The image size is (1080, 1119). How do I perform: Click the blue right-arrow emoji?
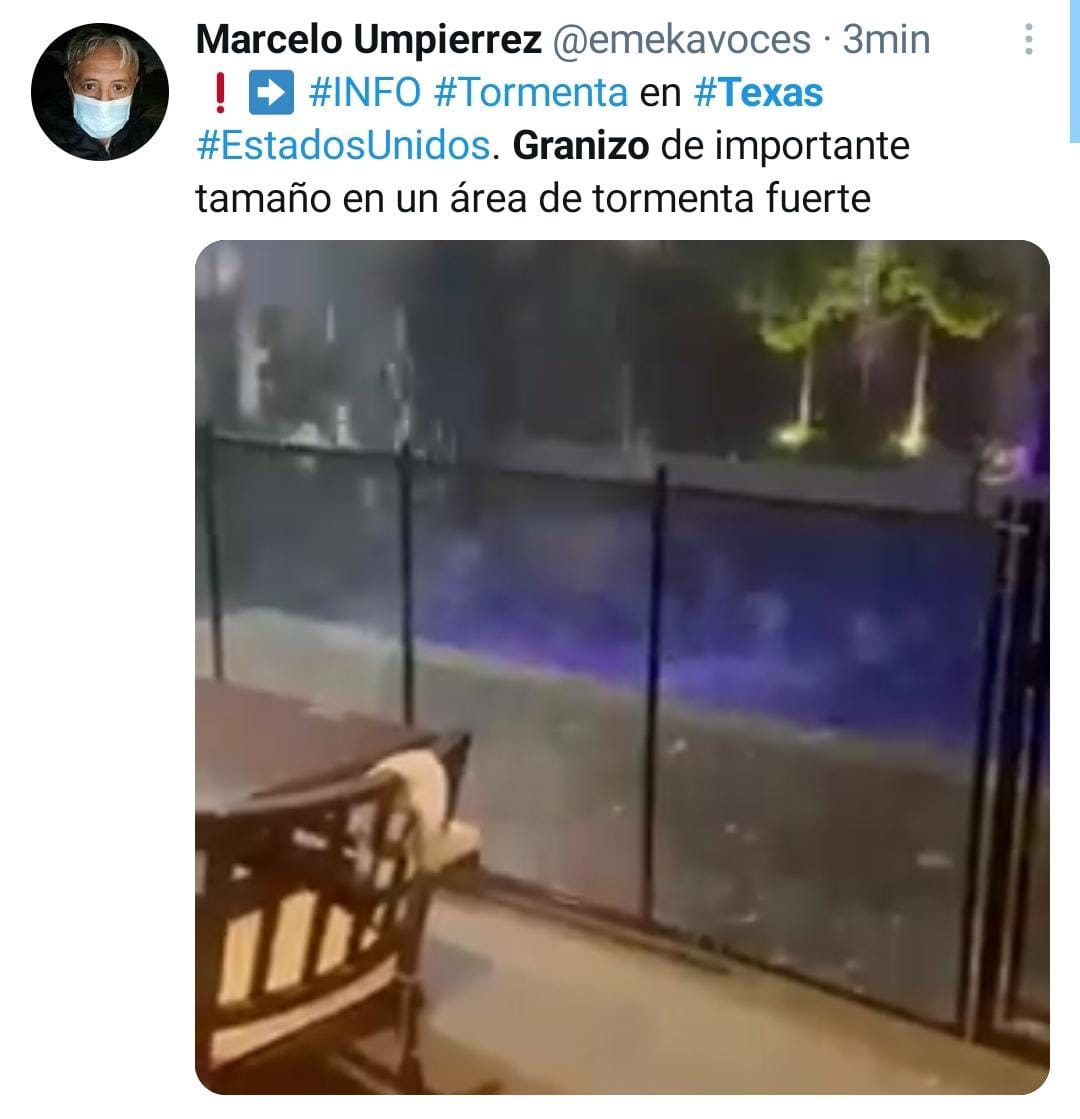[x=271, y=93]
